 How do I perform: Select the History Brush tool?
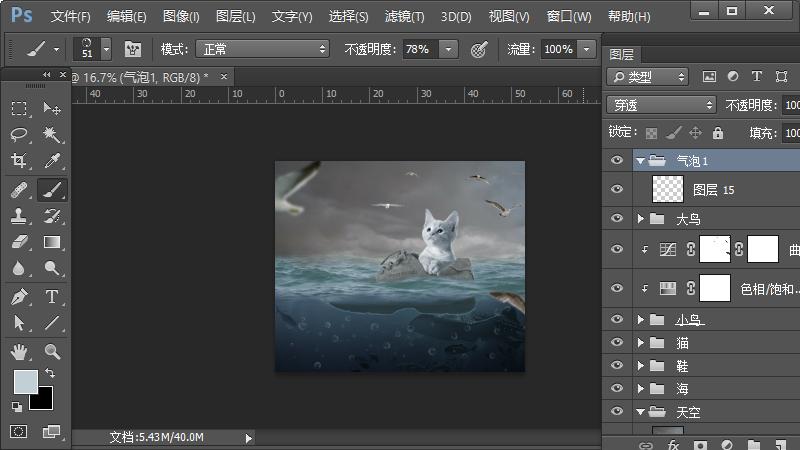[52, 216]
